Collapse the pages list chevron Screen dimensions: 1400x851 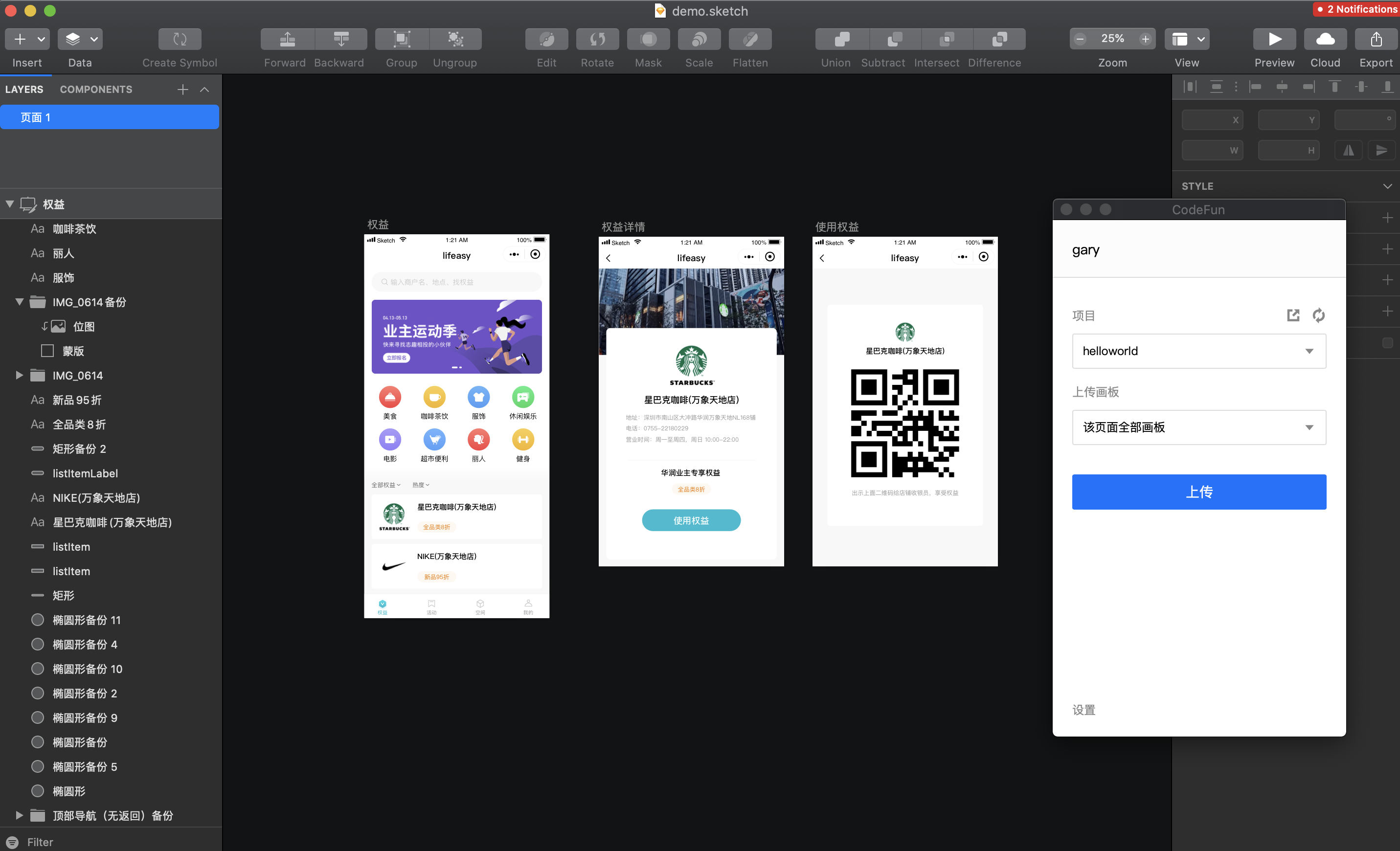(204, 90)
